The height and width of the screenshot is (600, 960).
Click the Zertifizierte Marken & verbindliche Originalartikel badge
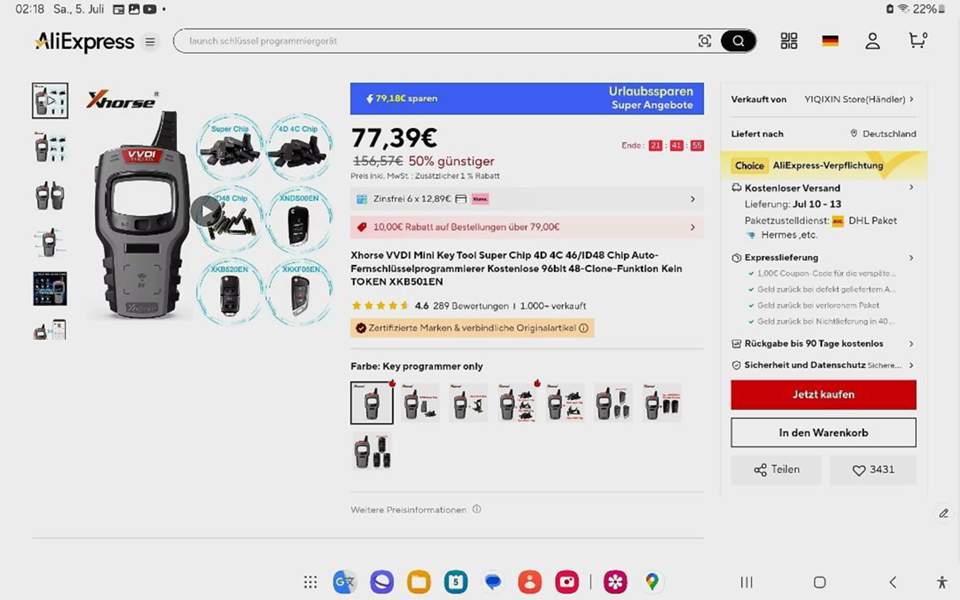click(x=472, y=328)
